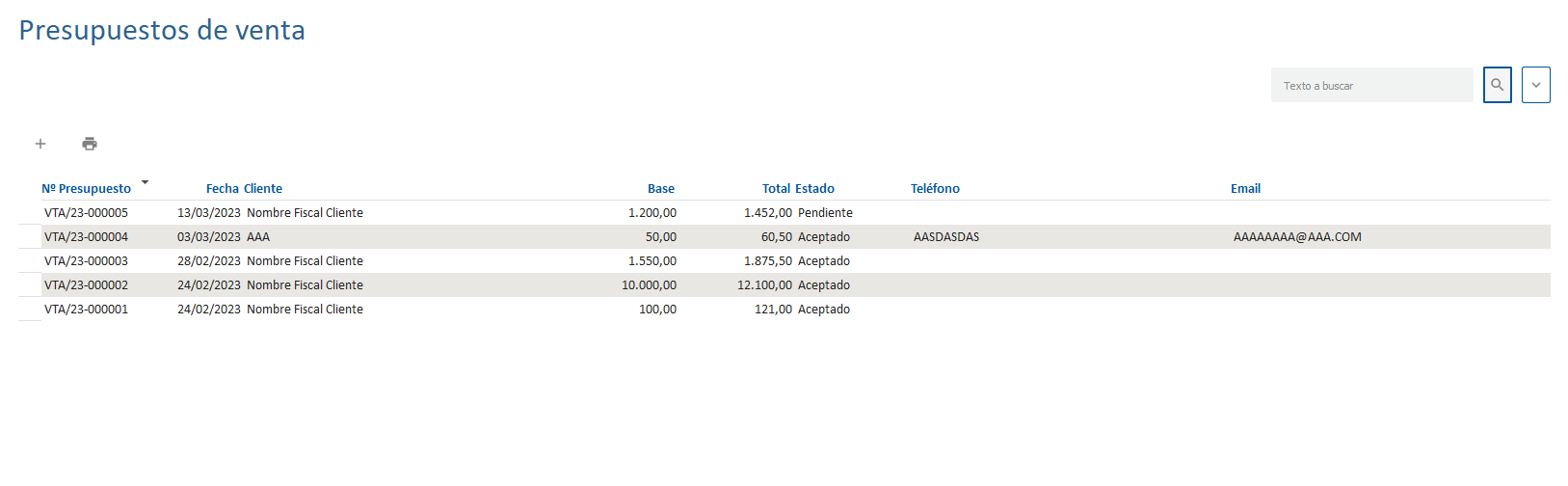Viewport: 1568px width, 486px height.
Task: Sort quotes by Estado column
Action: point(814,189)
